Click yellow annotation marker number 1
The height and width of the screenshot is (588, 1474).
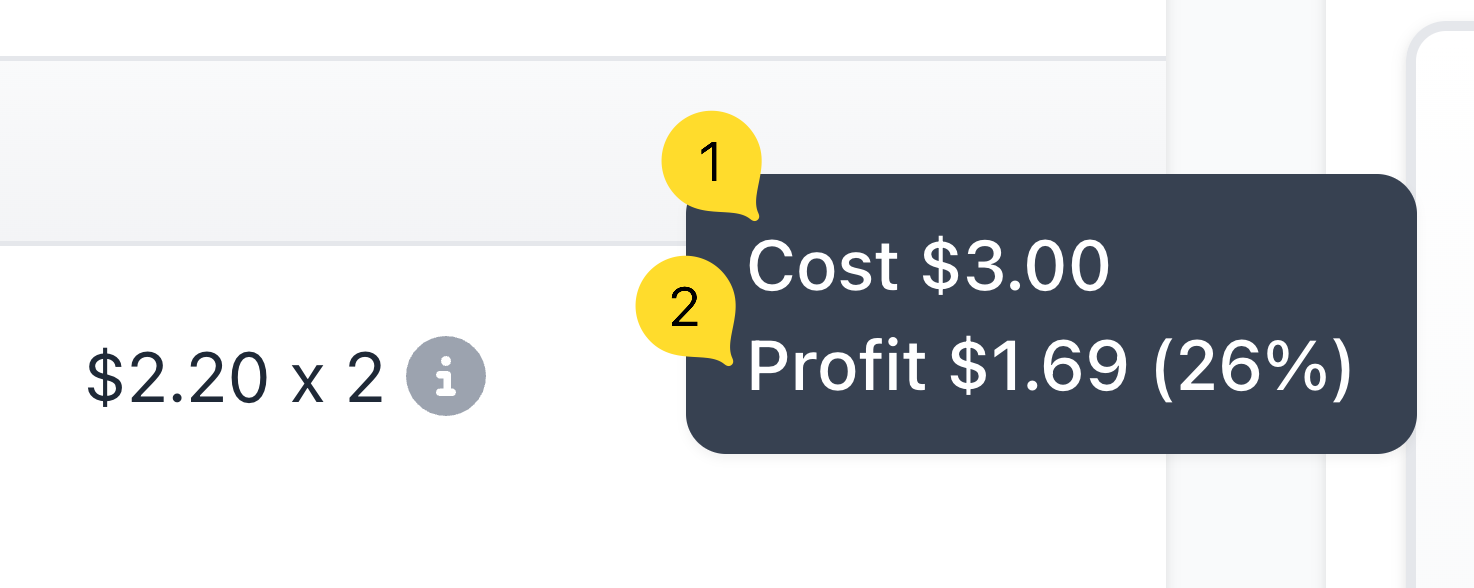tap(711, 165)
